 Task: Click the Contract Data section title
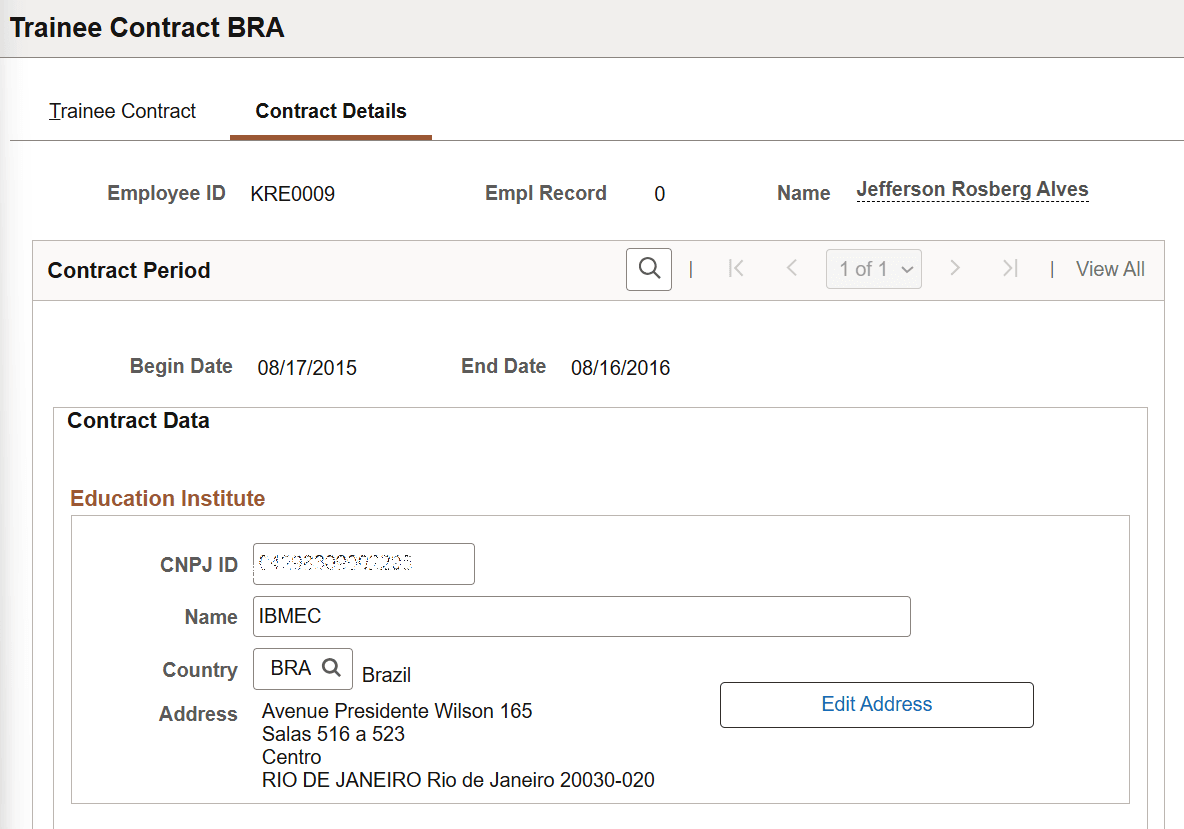[138, 420]
